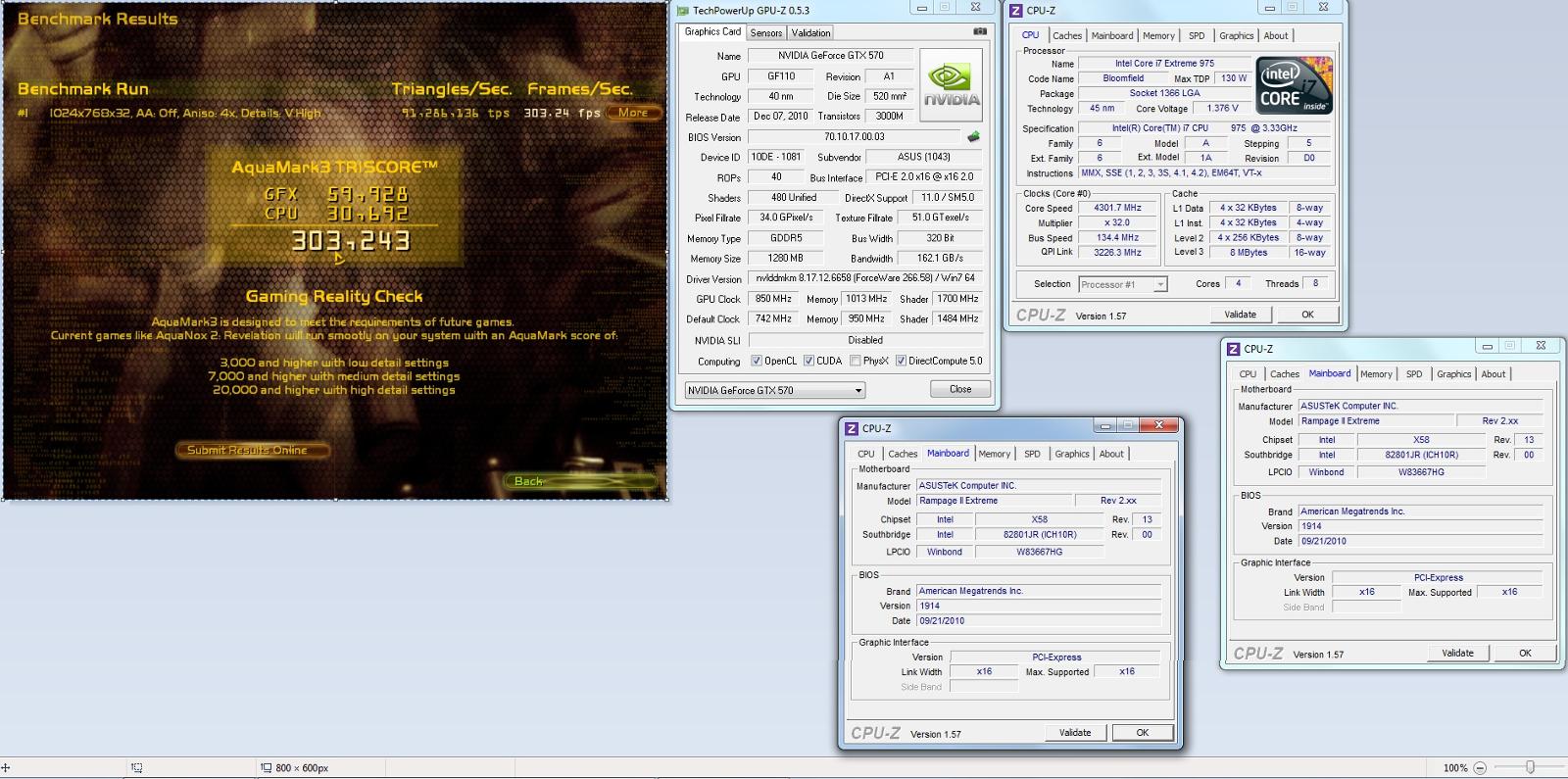Click the GPU Name field NVIDIA GeForce GTX 570
1568x779 pixels.
(x=830, y=56)
